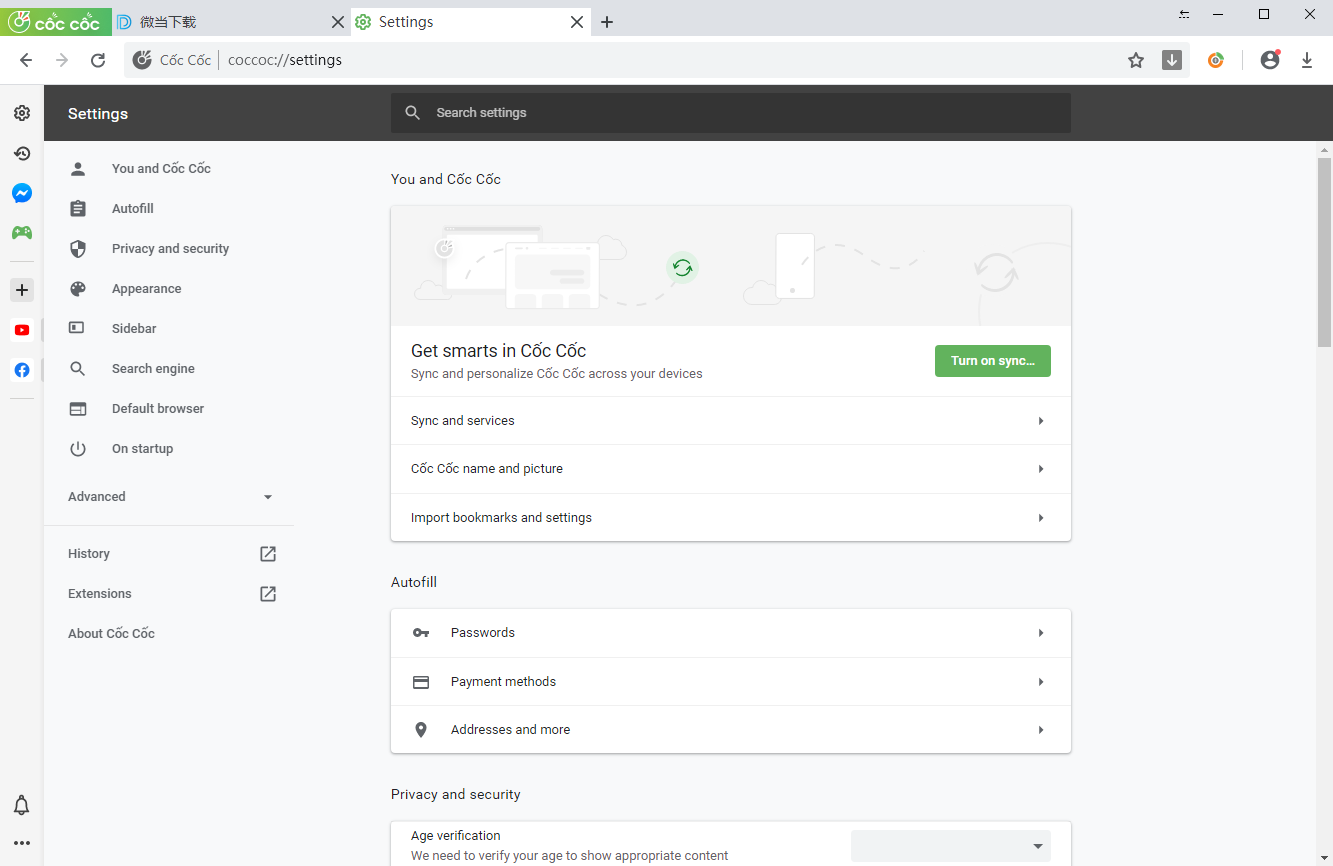Click the settings page vertical scrollbar
The image size is (1333, 866).
point(1325,252)
